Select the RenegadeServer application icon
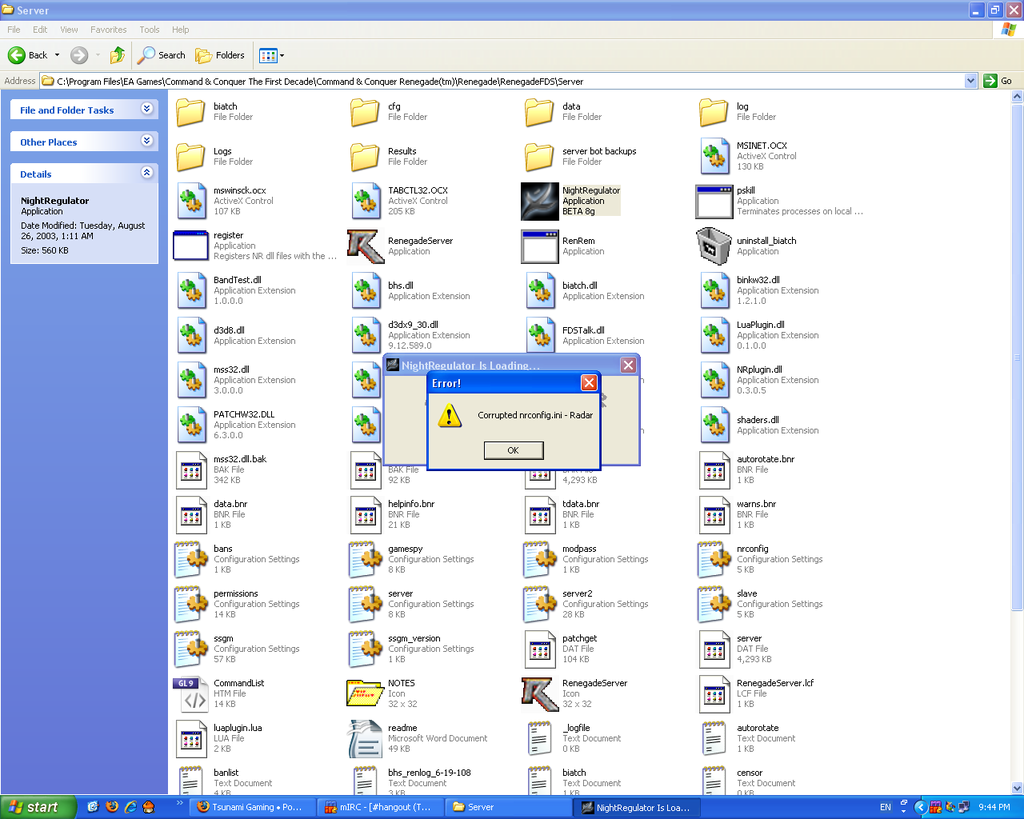The height and width of the screenshot is (819, 1024). point(365,246)
